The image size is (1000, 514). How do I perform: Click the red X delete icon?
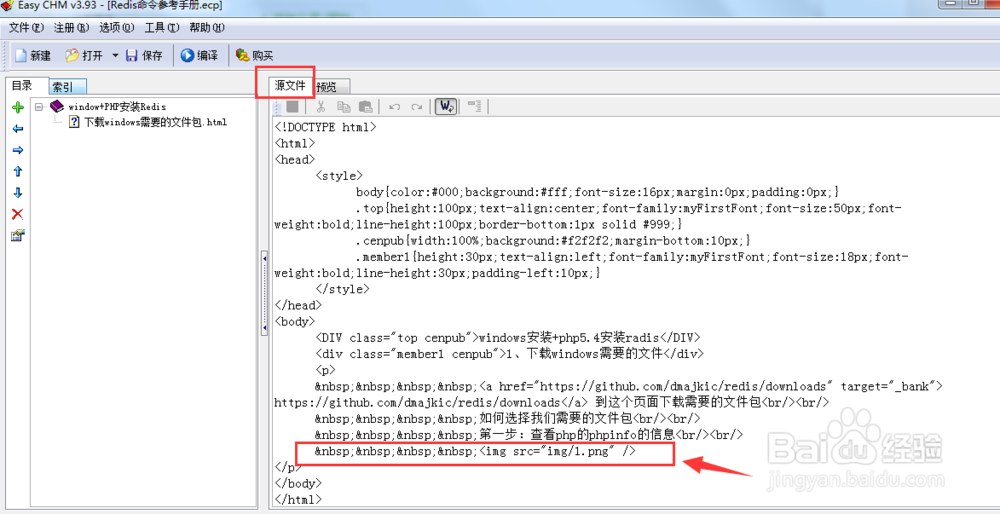coord(18,214)
